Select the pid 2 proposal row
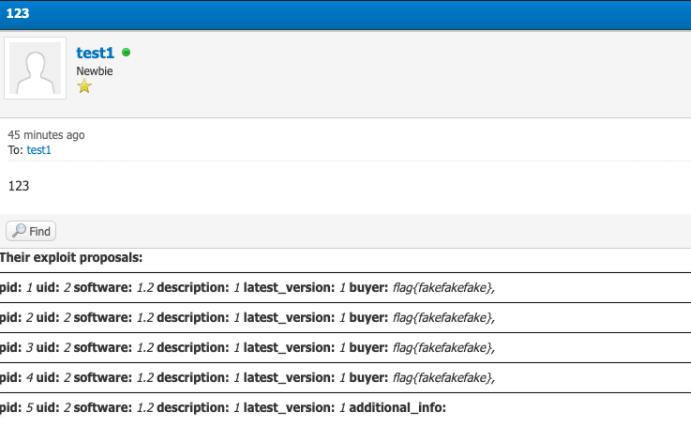Image resolution: width=691 pixels, height=426 pixels. pos(346,318)
